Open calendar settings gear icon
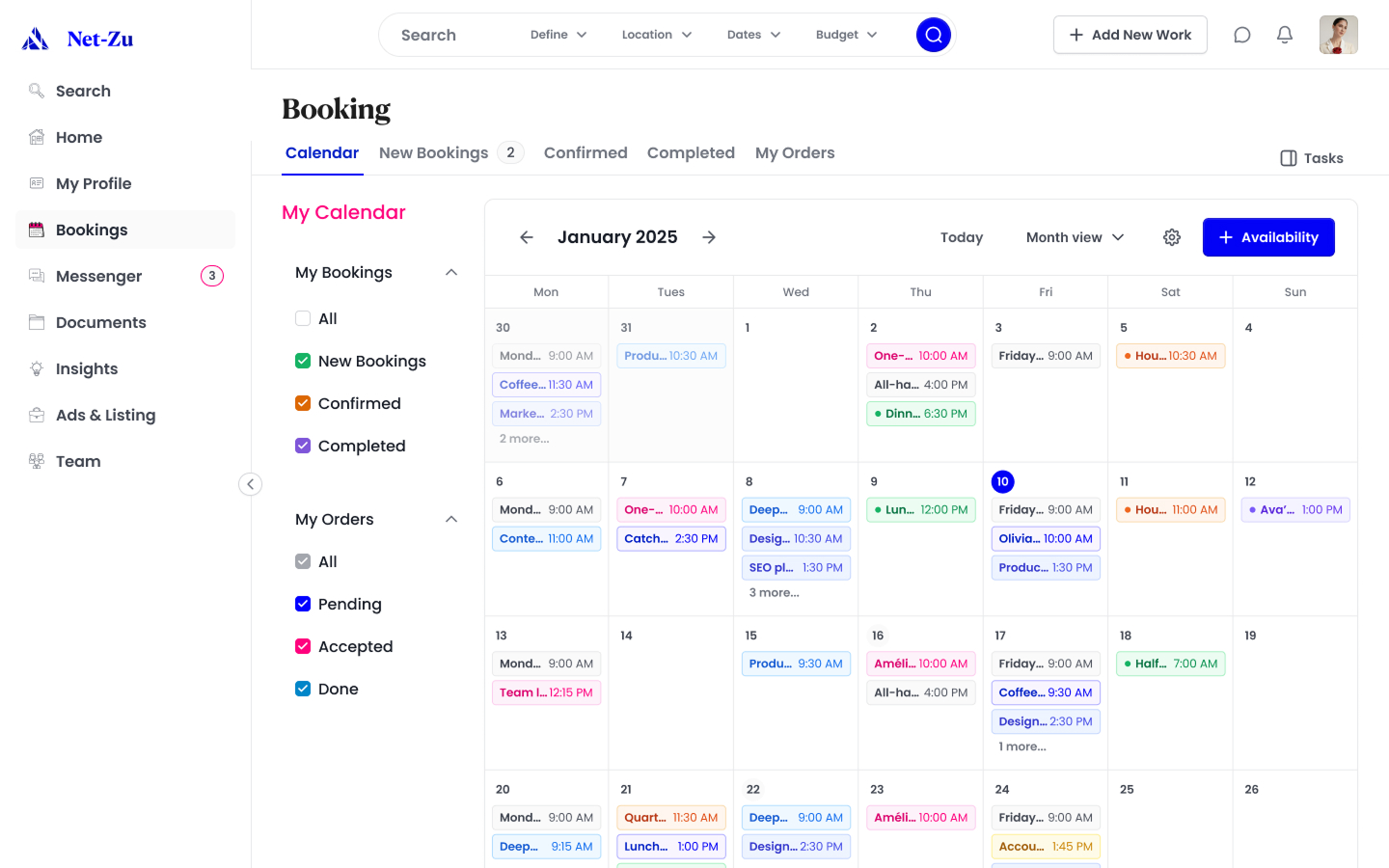Image resolution: width=1389 pixels, height=868 pixels. click(x=1172, y=237)
